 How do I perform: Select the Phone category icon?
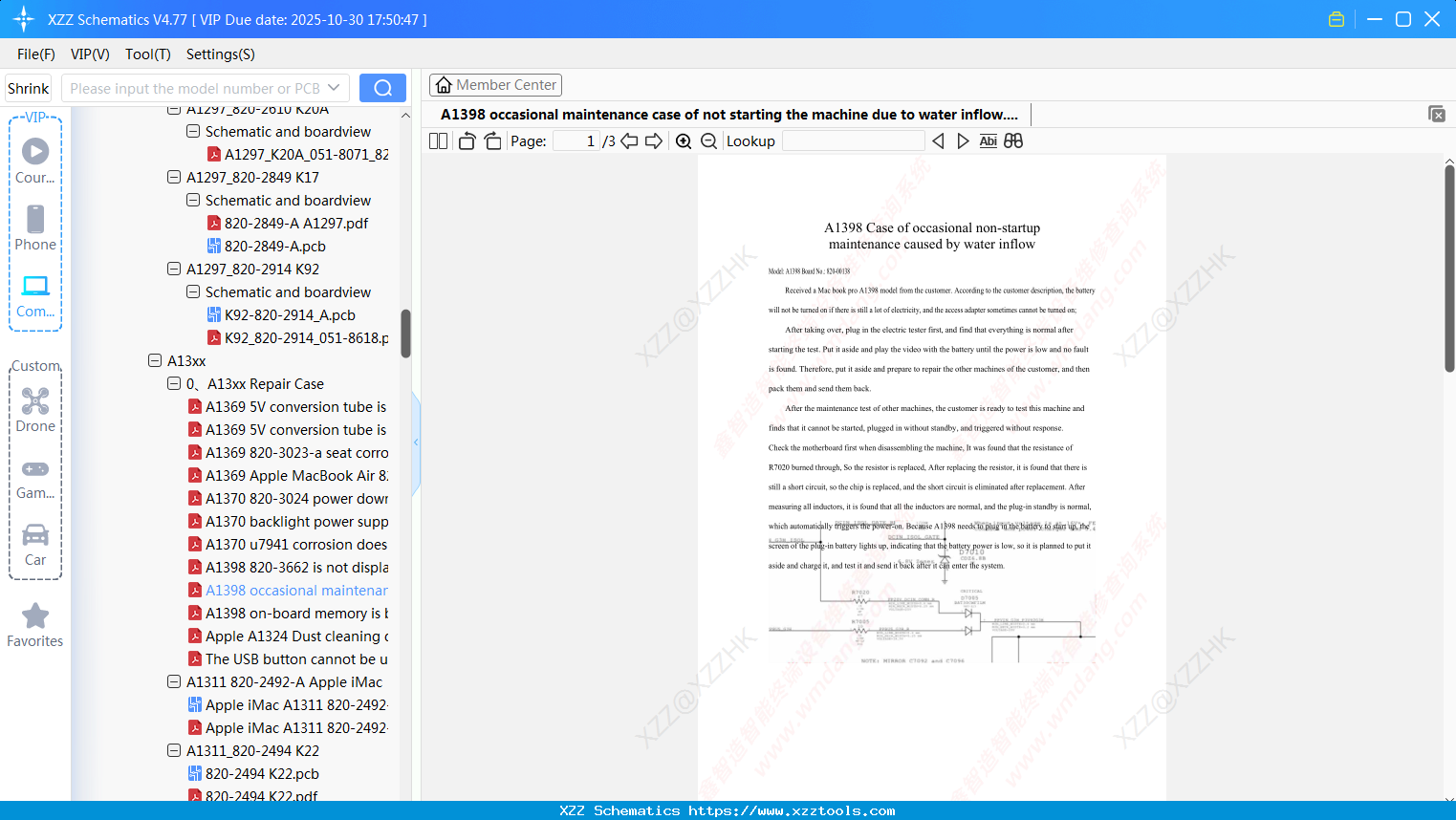(35, 227)
